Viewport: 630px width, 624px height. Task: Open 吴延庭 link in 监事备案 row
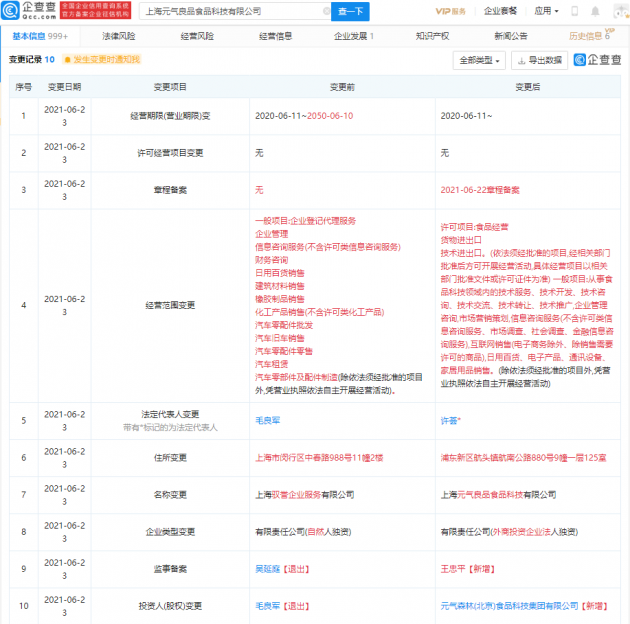click(x=268, y=569)
